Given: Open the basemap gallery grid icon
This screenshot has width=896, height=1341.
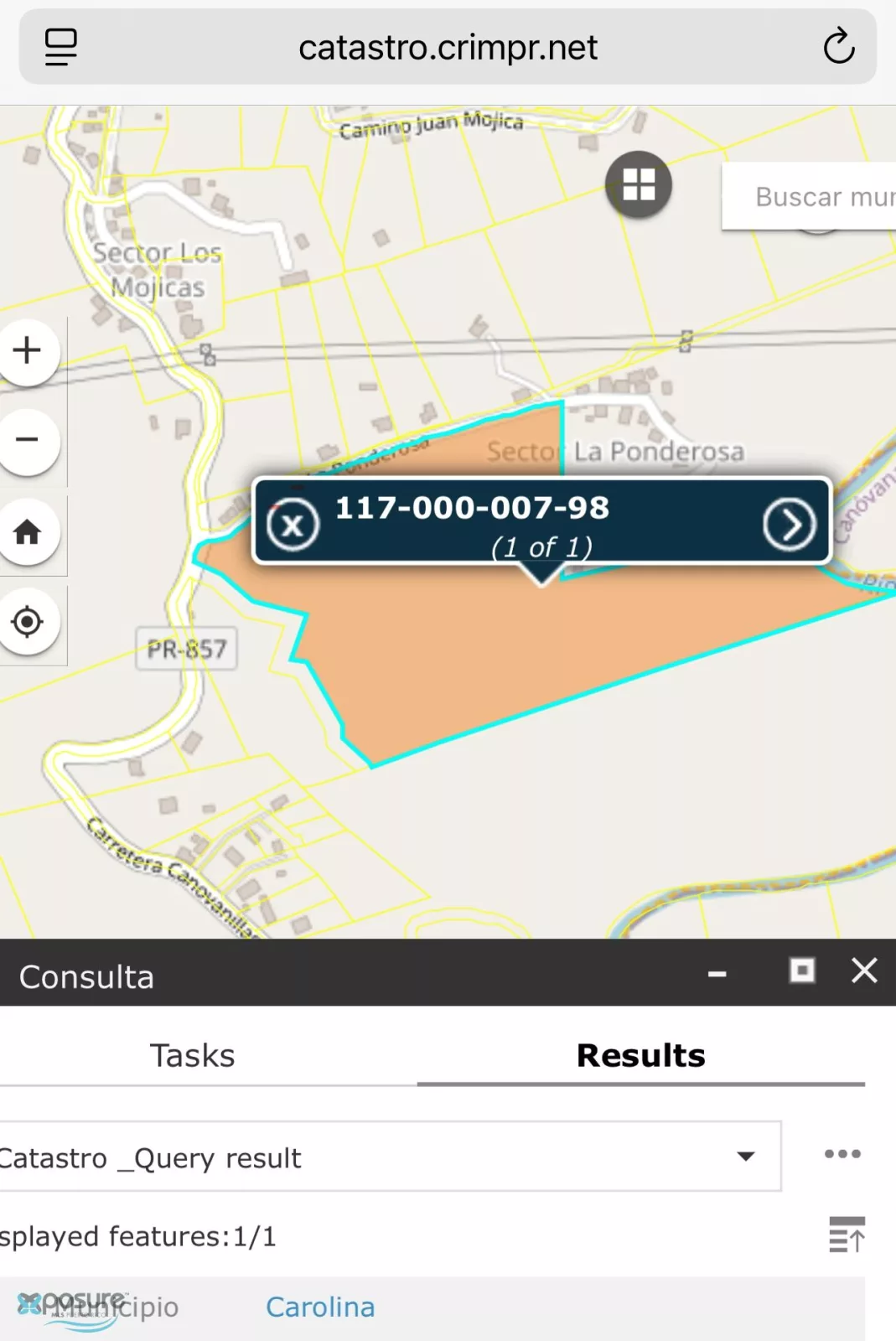Looking at the screenshot, I should point(639,184).
